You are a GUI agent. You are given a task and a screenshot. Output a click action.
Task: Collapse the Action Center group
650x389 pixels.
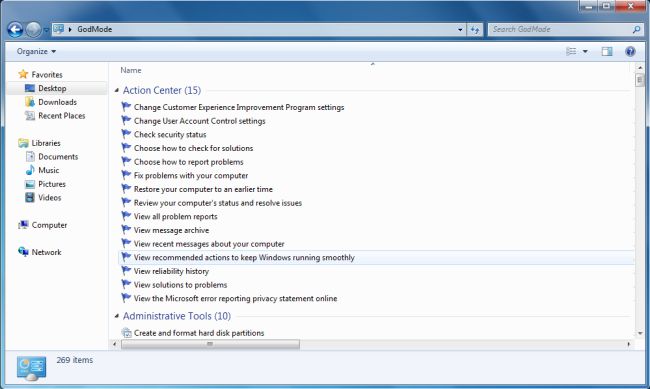(116, 90)
